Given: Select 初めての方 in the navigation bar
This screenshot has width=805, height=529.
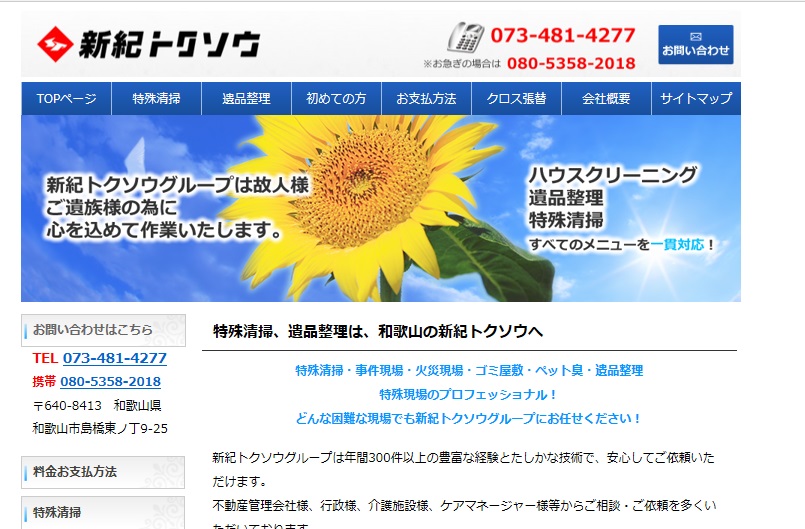Looking at the screenshot, I should click(336, 99).
